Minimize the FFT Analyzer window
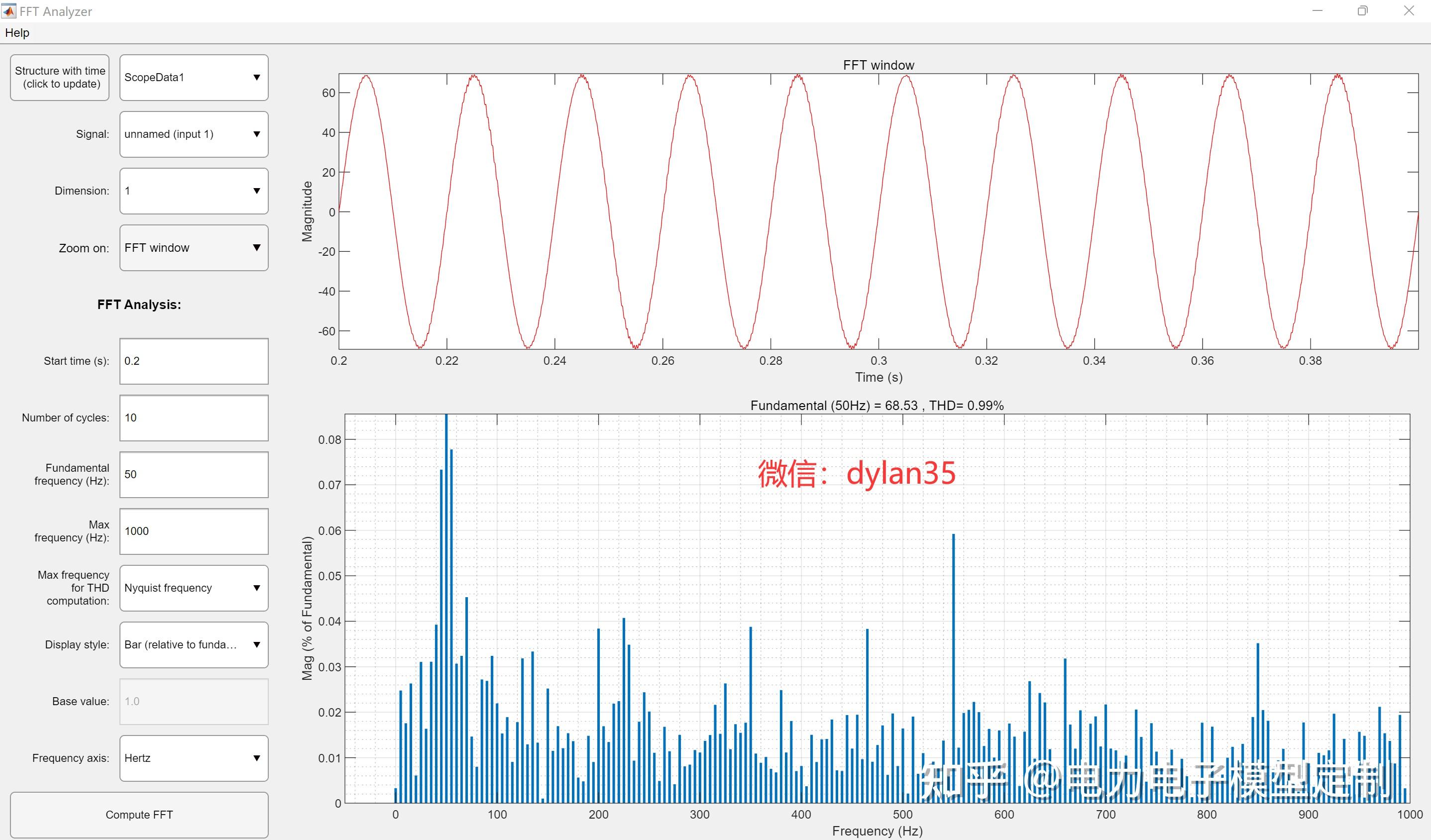 tap(1318, 11)
